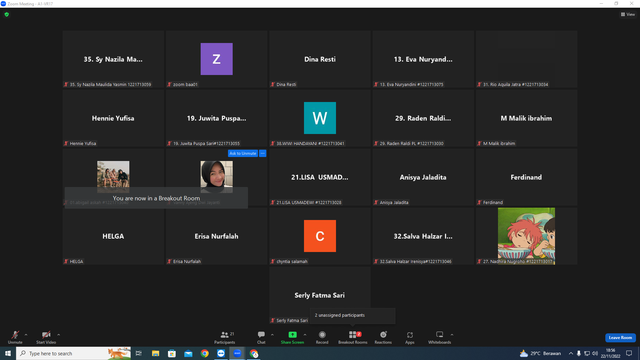The width and height of the screenshot is (640, 360).
Task: Open the first Google Chrome taskbar icon
Action: click(204, 353)
